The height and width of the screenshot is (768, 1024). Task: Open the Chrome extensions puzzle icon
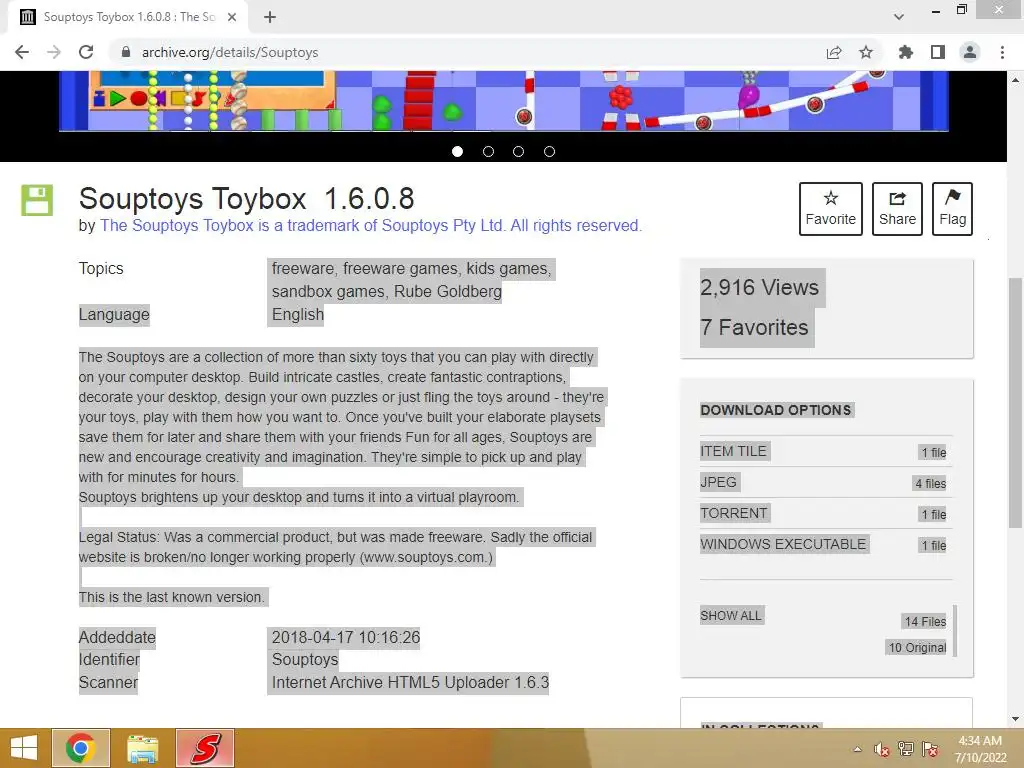point(906,52)
